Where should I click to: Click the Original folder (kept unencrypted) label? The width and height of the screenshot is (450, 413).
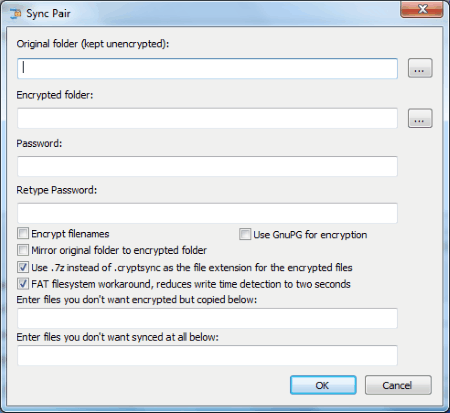coord(93,44)
